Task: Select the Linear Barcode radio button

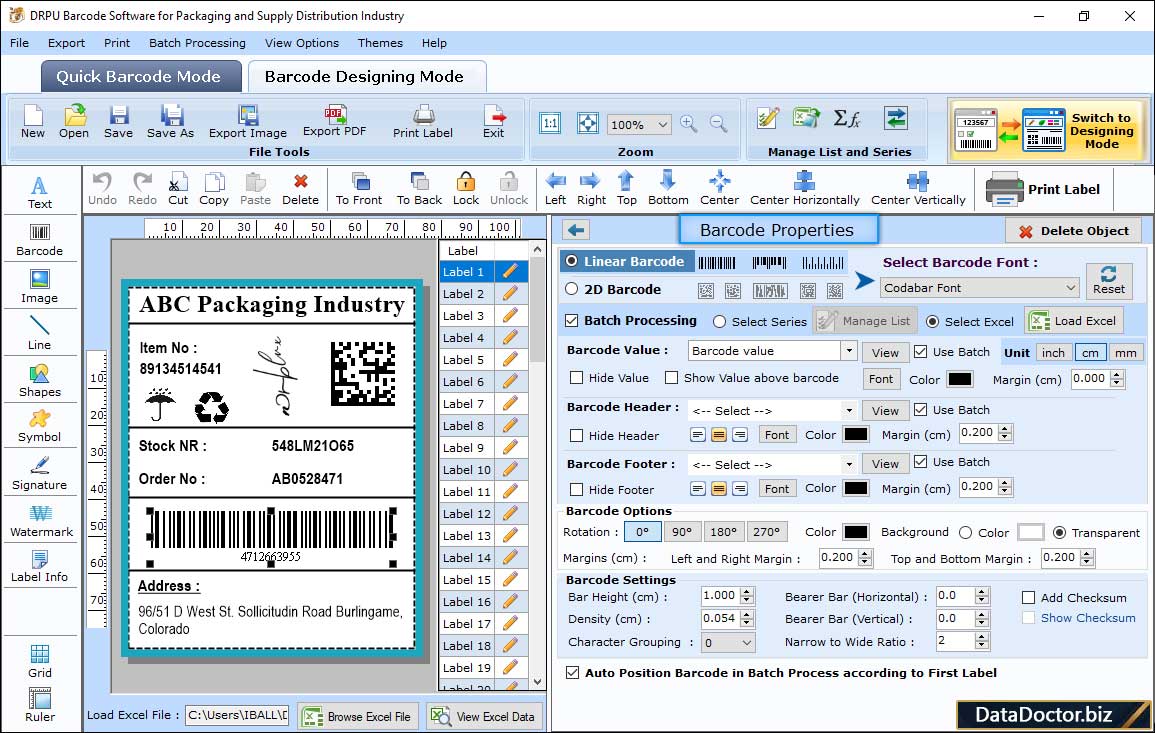Action: coord(572,261)
